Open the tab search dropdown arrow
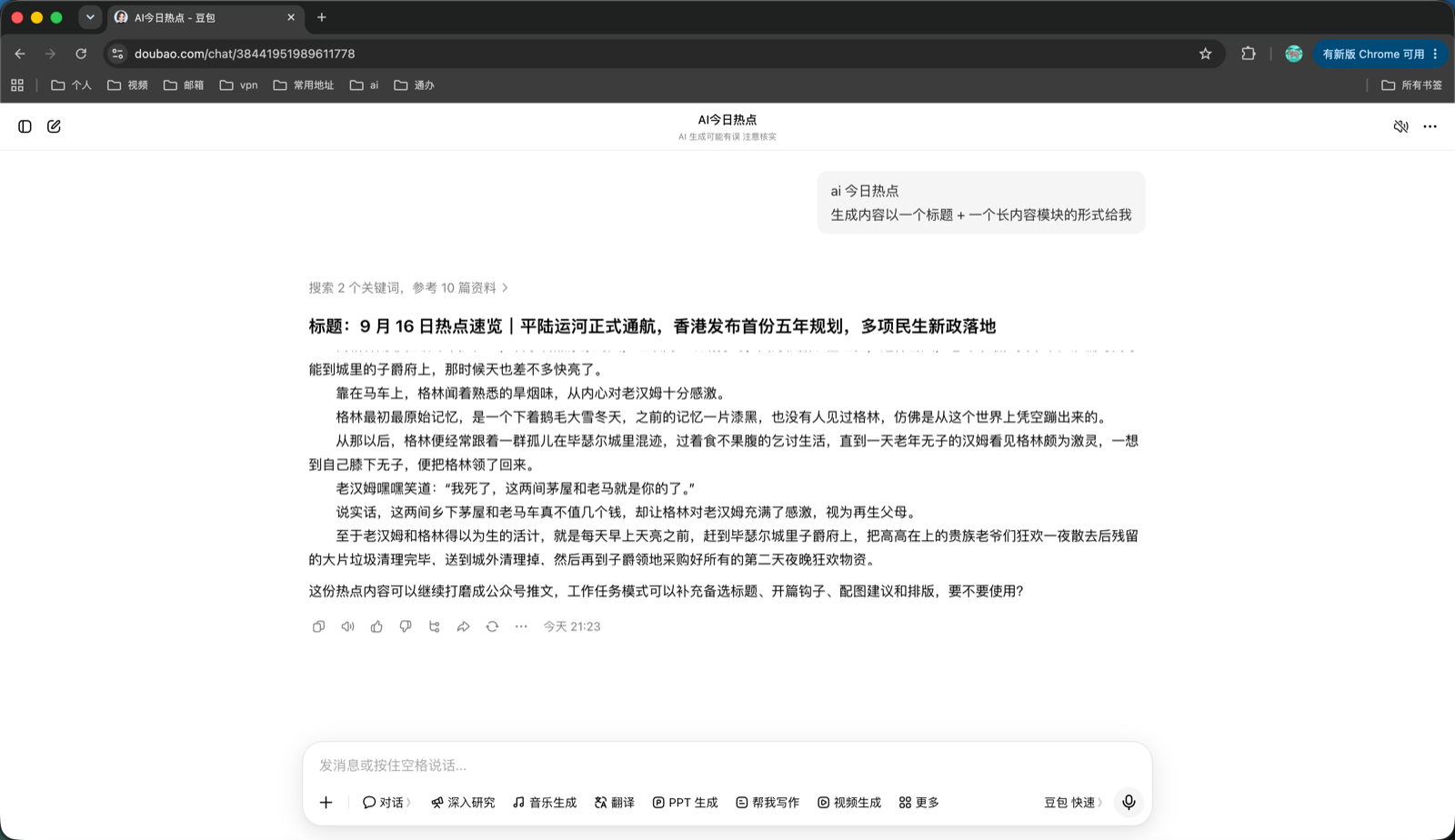1455x840 pixels. [x=90, y=17]
